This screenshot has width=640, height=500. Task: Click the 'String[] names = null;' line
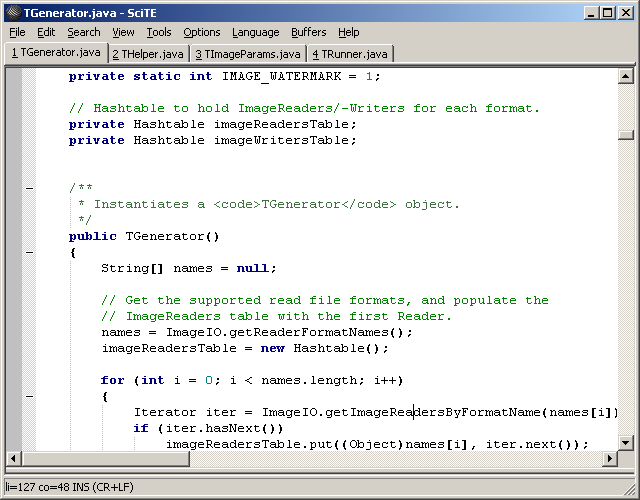click(x=189, y=268)
